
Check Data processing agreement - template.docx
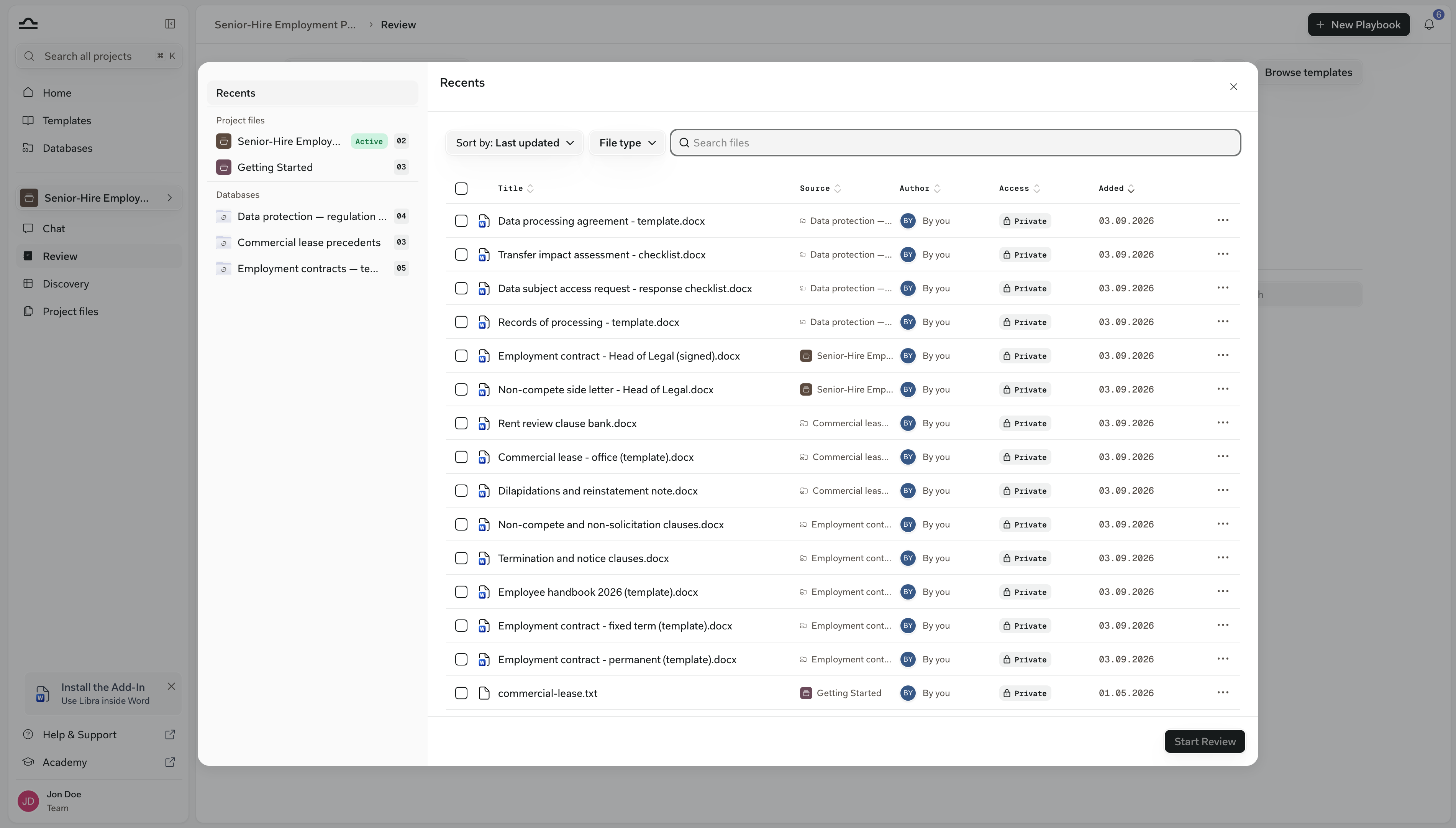[461, 221]
